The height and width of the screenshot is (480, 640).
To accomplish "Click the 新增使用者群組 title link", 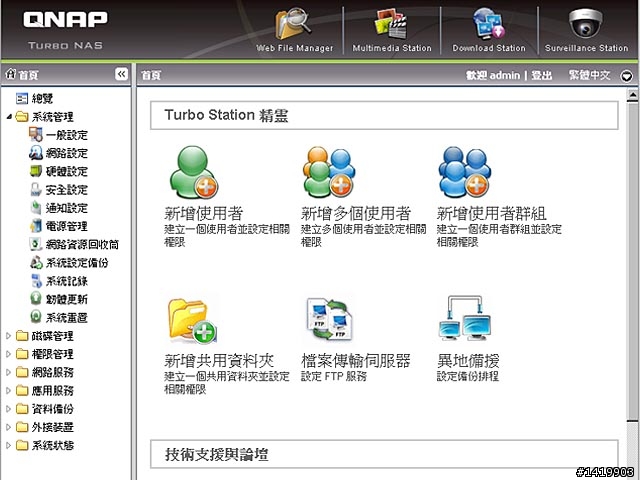I will (491, 213).
